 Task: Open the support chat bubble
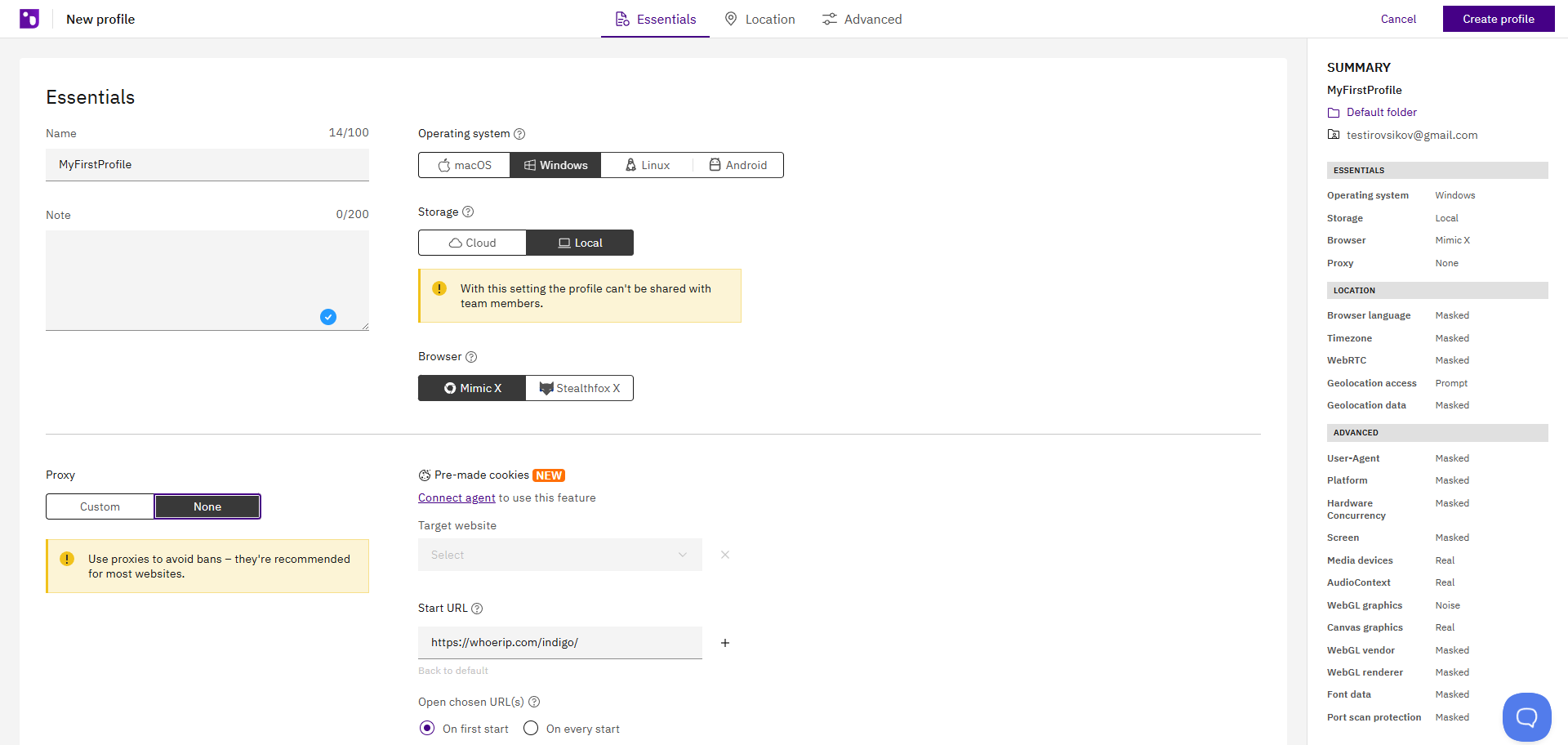pos(1526,717)
